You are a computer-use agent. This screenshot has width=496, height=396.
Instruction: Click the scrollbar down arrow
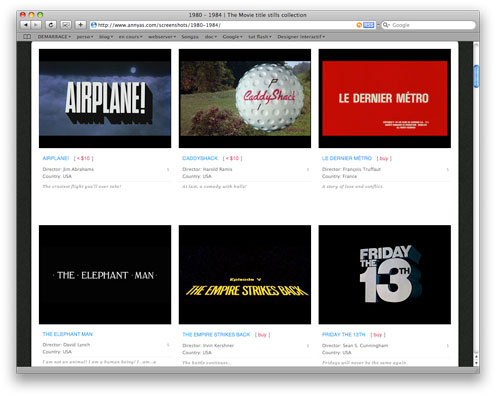pos(476,363)
